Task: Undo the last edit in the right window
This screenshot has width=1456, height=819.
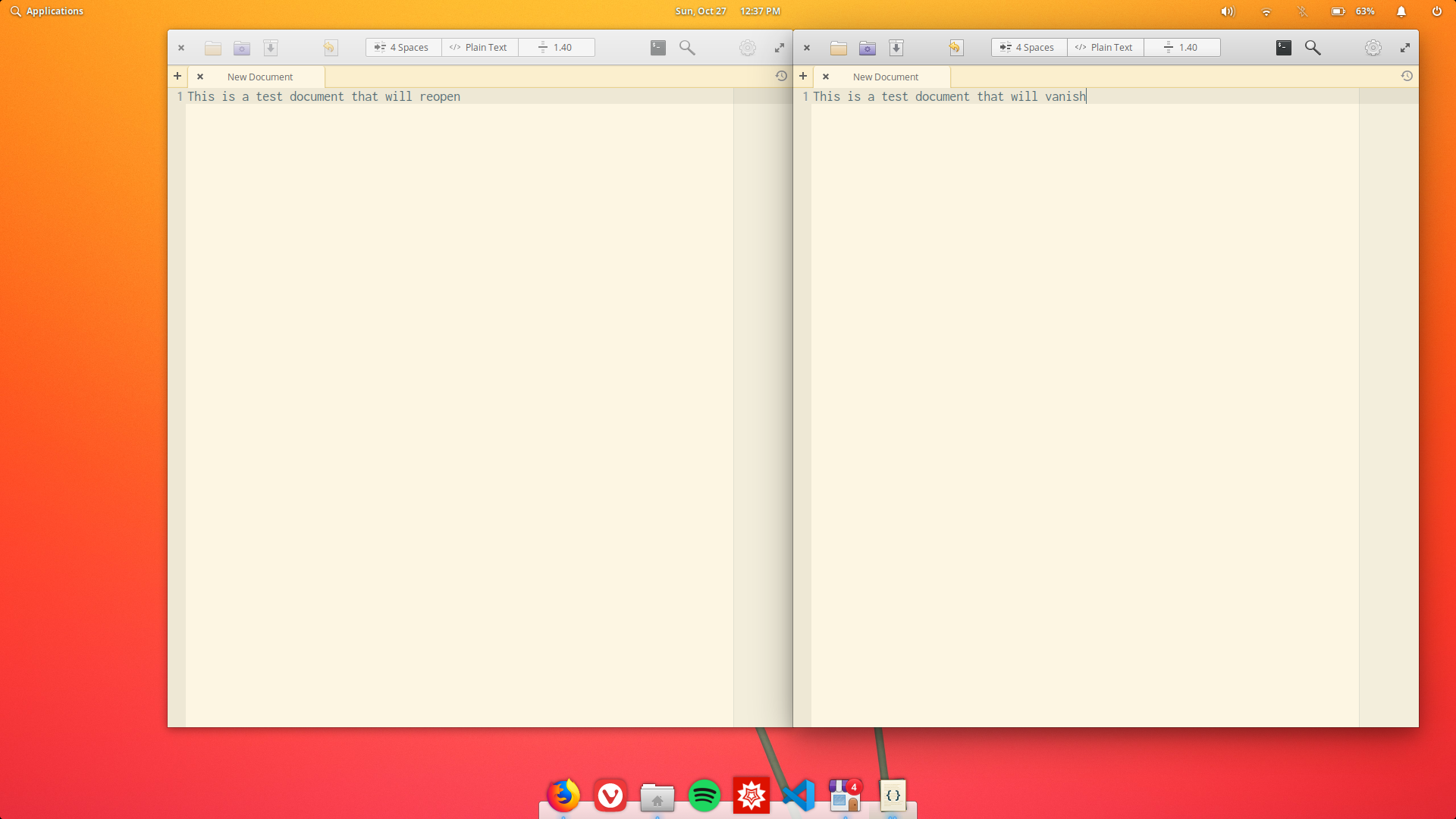Action: (955, 47)
